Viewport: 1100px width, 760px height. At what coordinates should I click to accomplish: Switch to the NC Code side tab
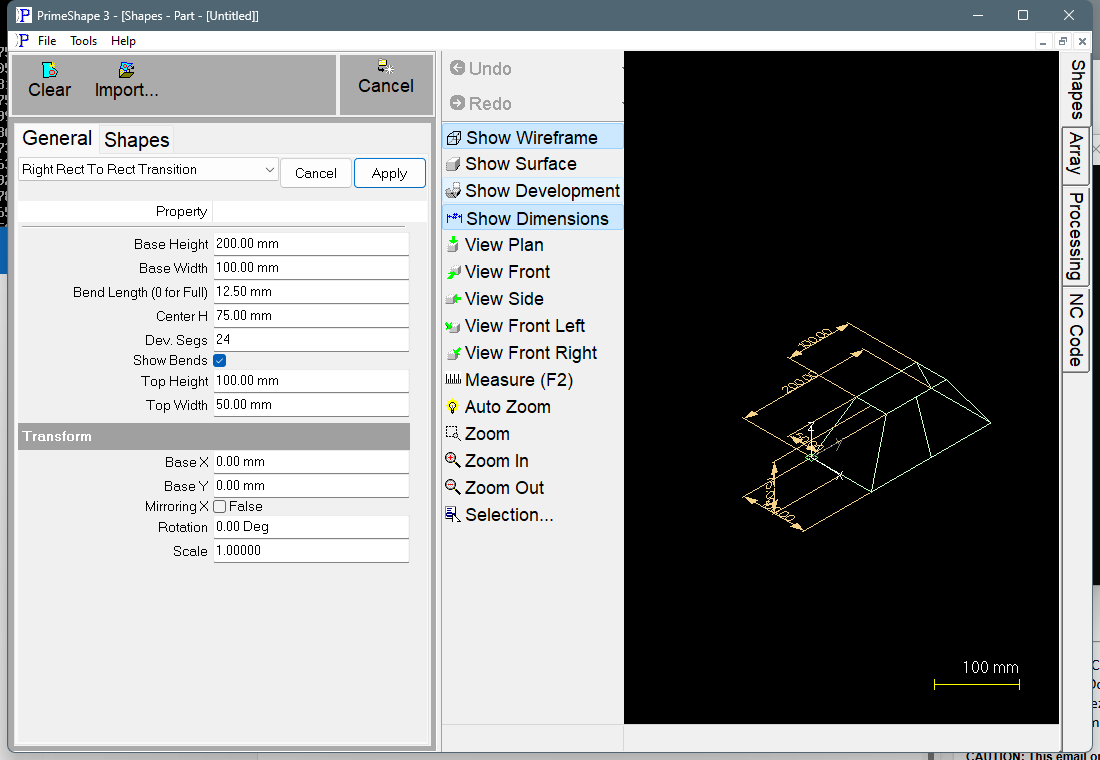pyautogui.click(x=1076, y=330)
